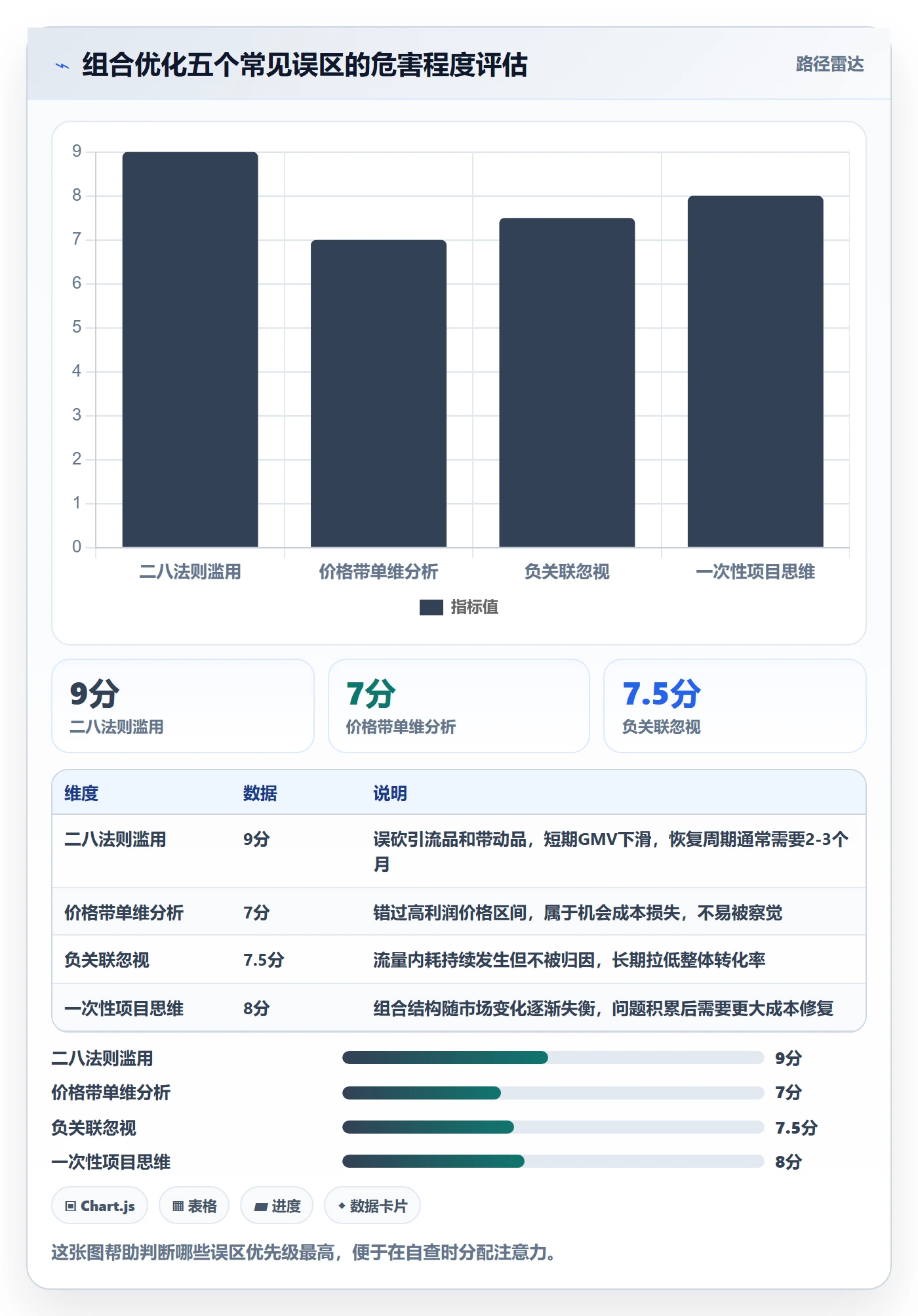Screen dimensions: 918x1316
Task: Select the 二八法则滥用 table row cell
Action: point(115,839)
